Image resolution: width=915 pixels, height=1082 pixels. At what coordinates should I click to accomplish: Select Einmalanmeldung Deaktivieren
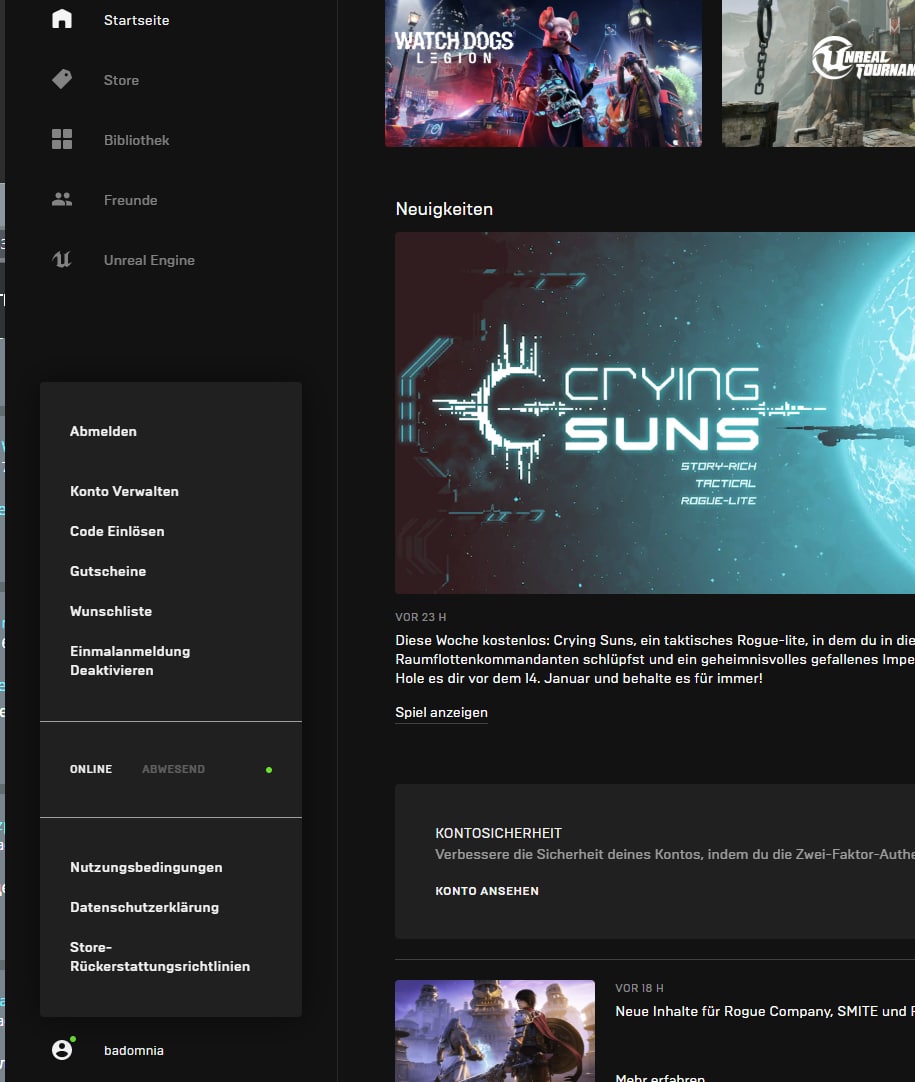130,660
